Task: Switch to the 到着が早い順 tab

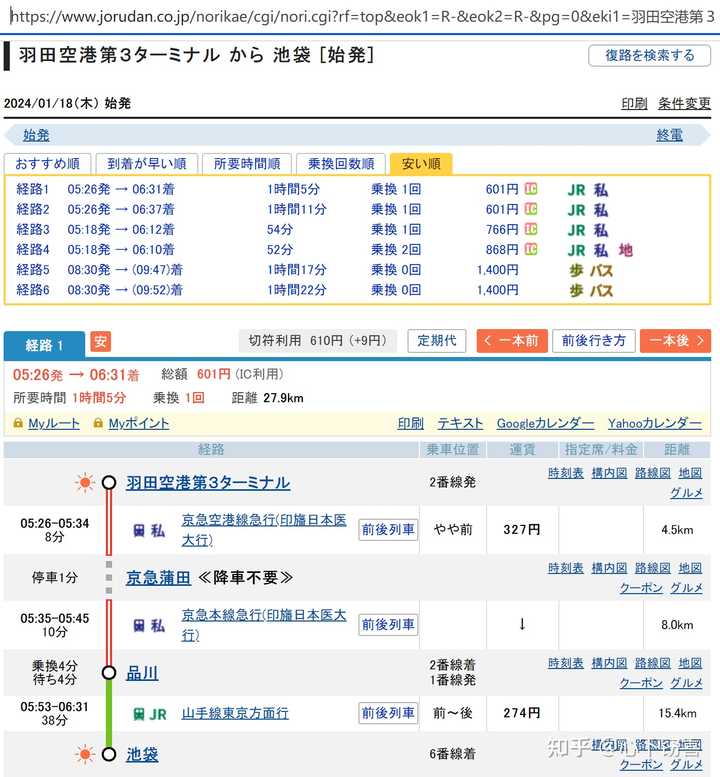Action: click(147, 164)
